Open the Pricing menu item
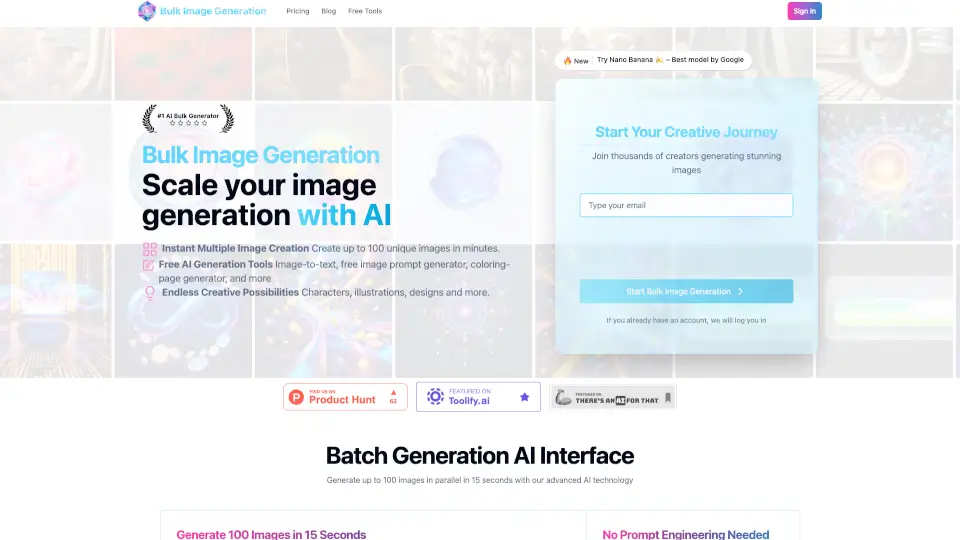The image size is (960, 540). [298, 11]
